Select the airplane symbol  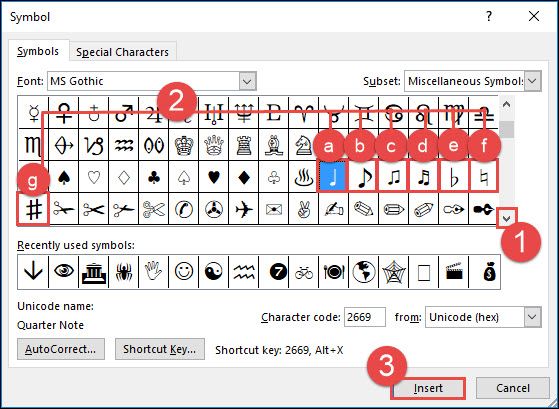(x=244, y=209)
